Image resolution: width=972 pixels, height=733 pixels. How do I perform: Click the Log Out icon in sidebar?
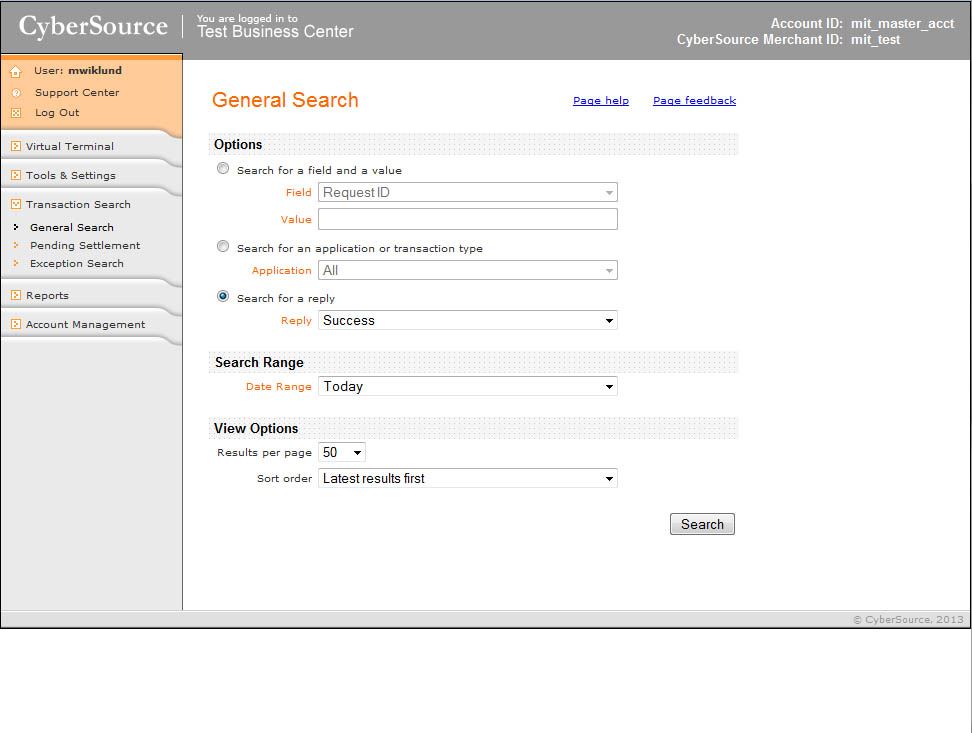tap(16, 113)
